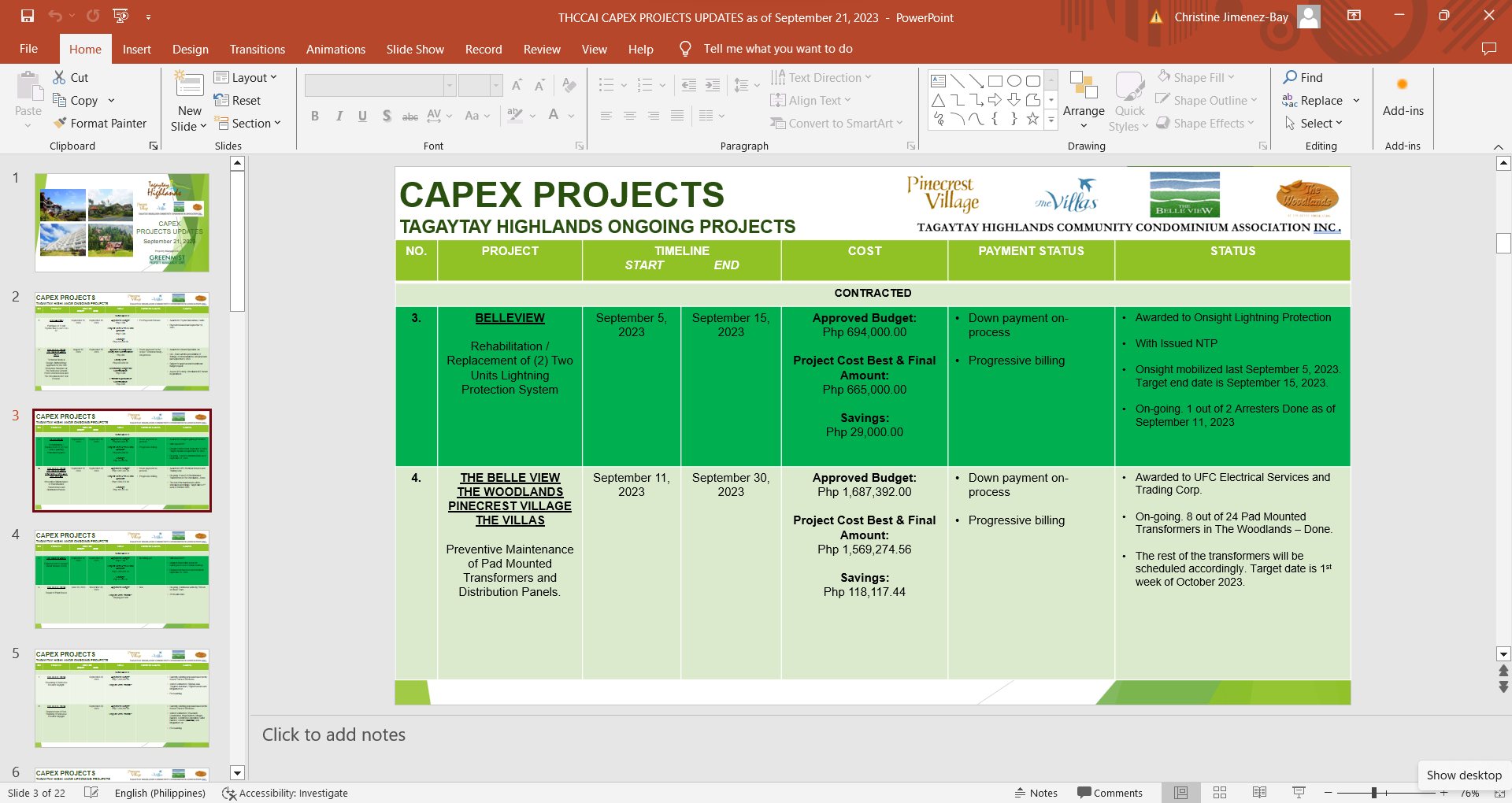1512x803 pixels.
Task: Click Replace in Editing group
Action: pos(1314,100)
